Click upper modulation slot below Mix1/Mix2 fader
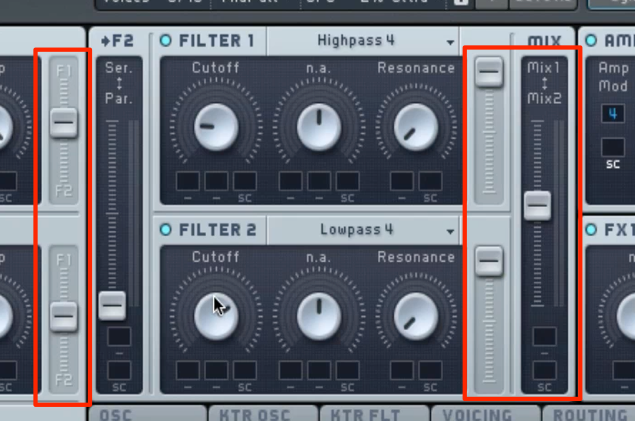This screenshot has height=421, width=635. [544, 337]
